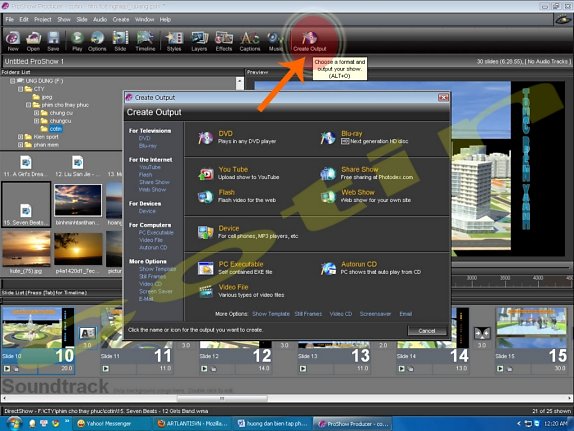This screenshot has height=431, width=574.
Task: Collapse 'phim cho thay phuc' folder node
Action: pos(28,105)
